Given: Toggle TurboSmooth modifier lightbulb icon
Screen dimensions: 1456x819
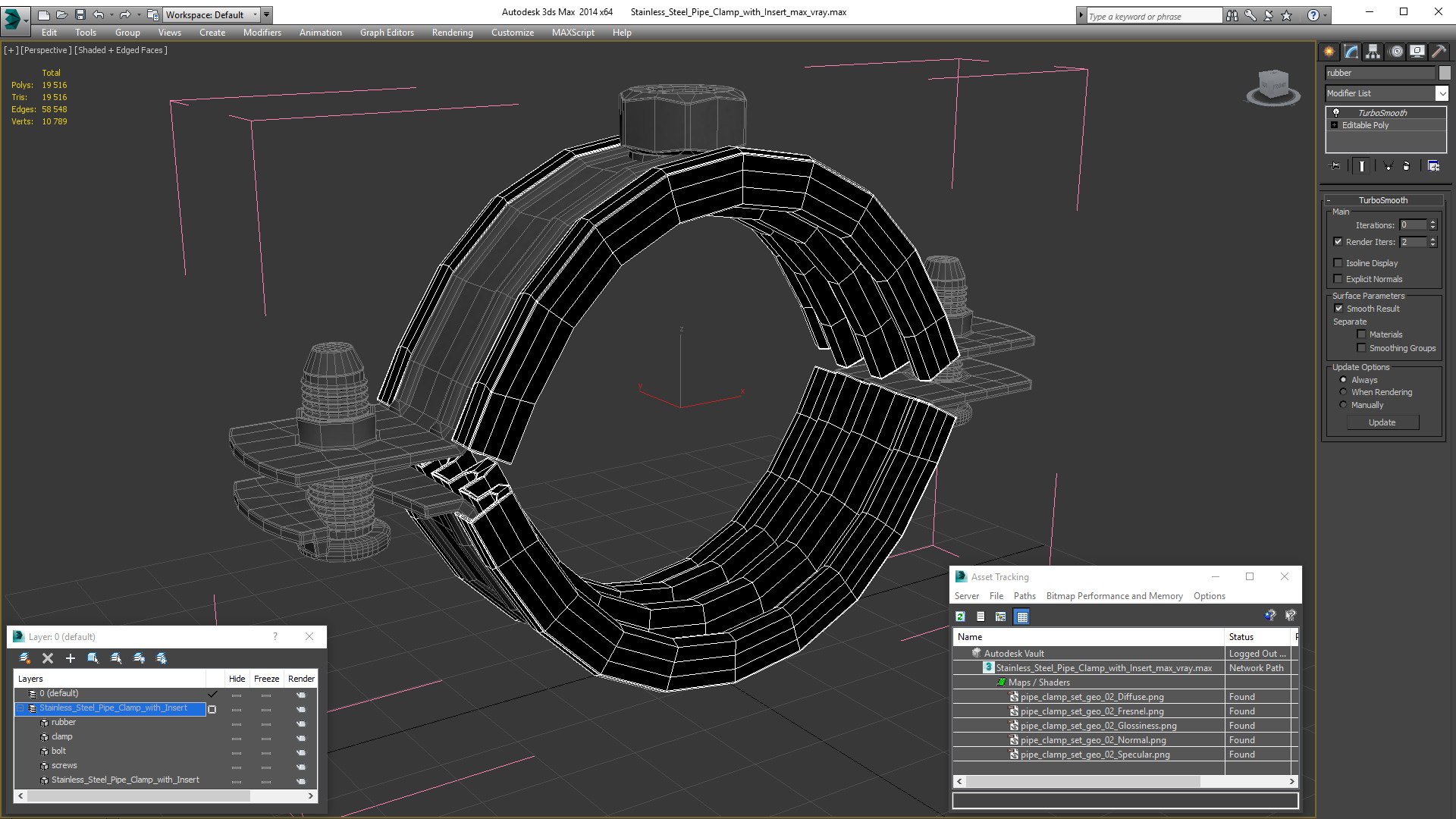Looking at the screenshot, I should 1336,112.
